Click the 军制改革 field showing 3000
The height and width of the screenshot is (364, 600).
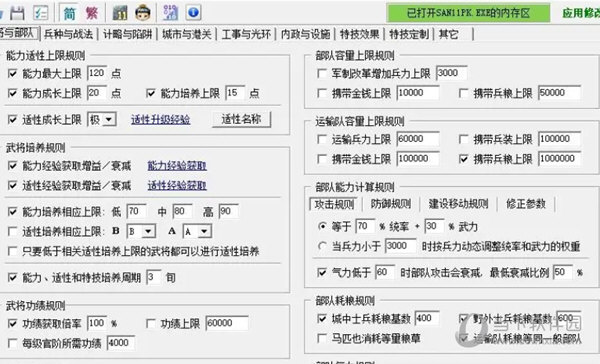(452, 73)
